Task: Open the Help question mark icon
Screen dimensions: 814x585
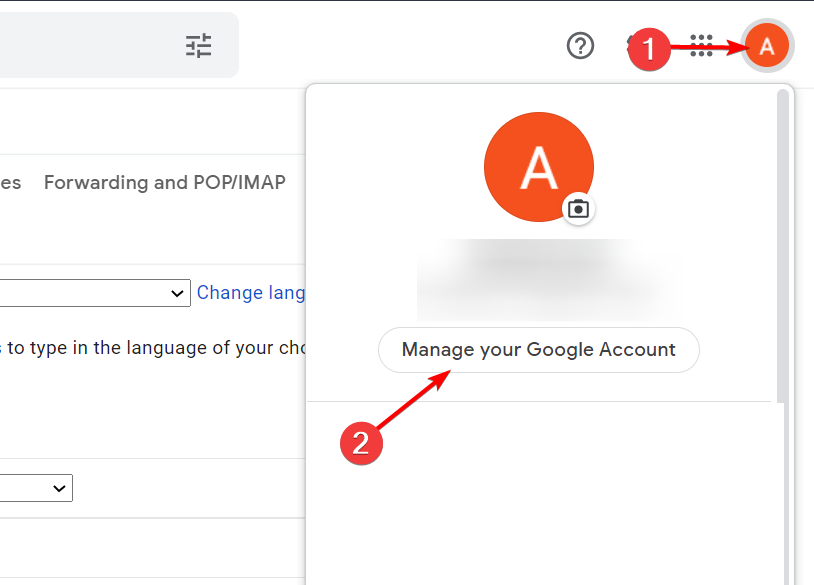Action: 580,46
